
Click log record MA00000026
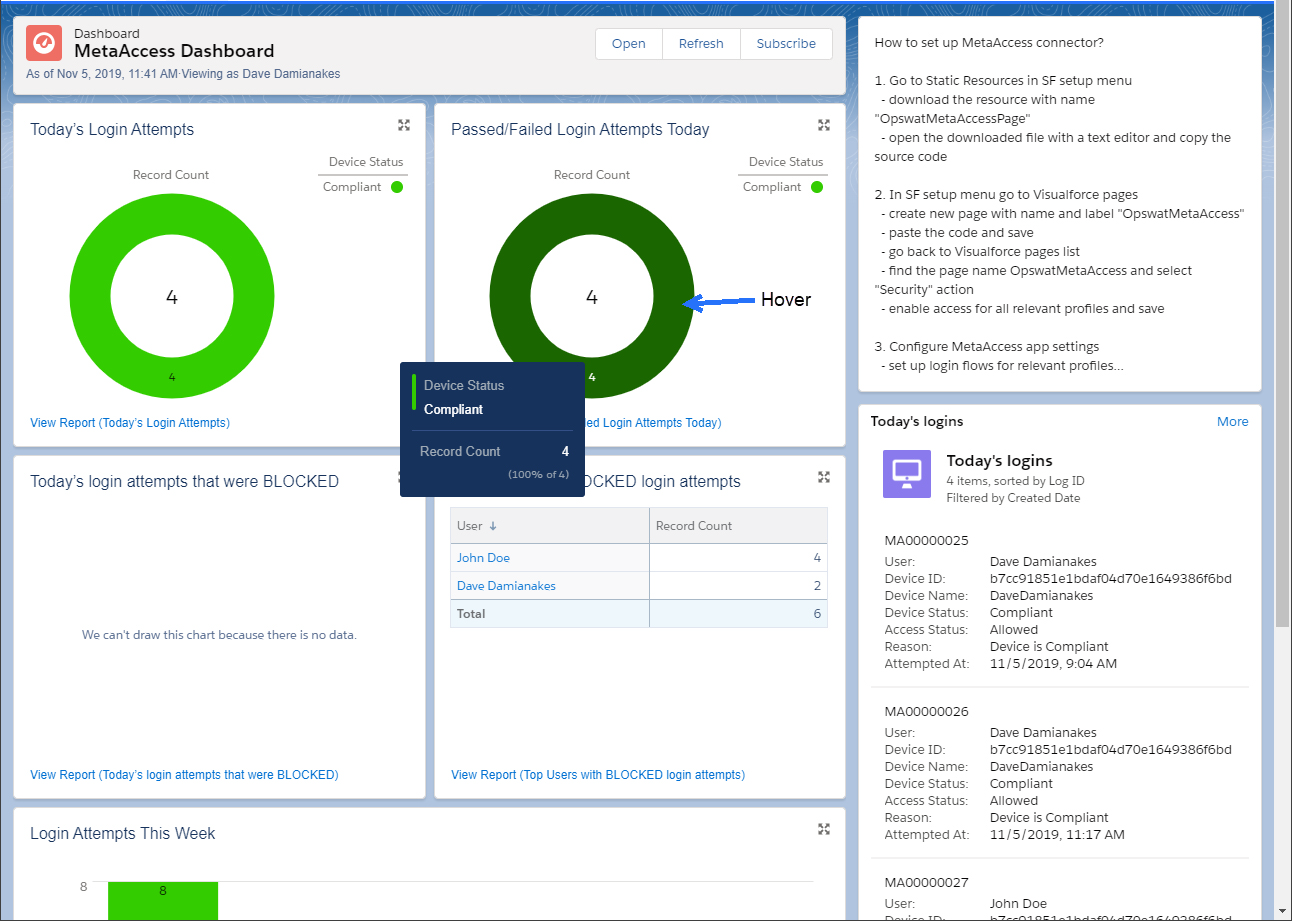pos(926,712)
